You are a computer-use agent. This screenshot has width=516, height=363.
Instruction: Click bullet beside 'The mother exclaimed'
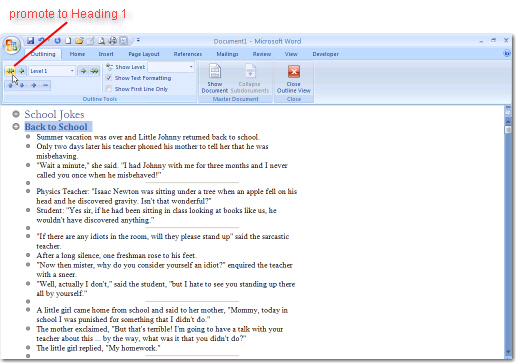[28, 329]
